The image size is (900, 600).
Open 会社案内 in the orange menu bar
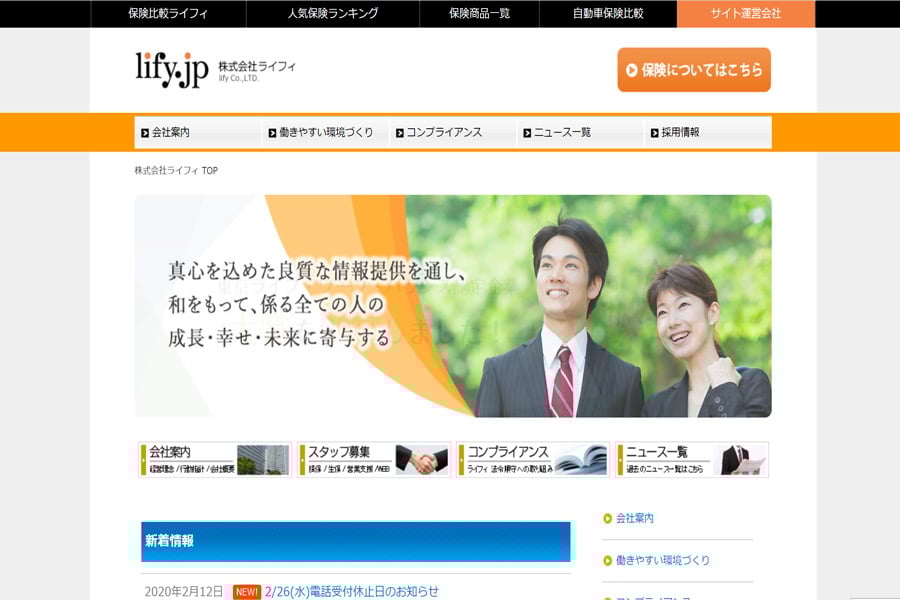[x=198, y=132]
